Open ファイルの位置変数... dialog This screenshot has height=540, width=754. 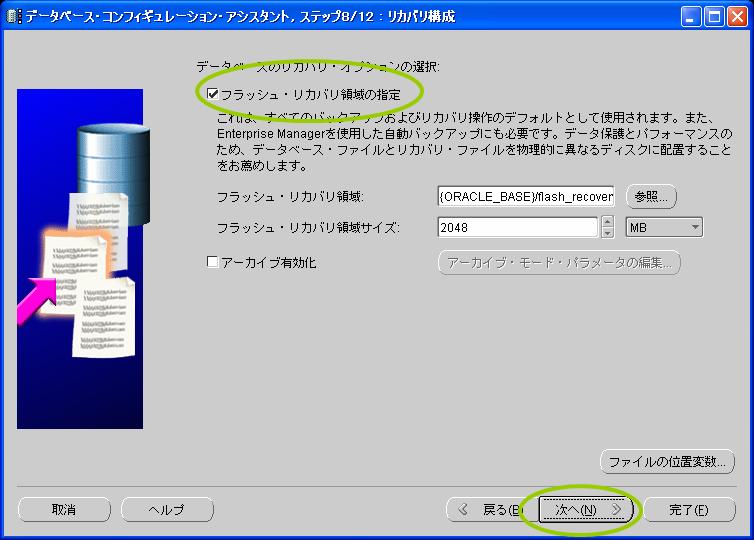click(667, 462)
